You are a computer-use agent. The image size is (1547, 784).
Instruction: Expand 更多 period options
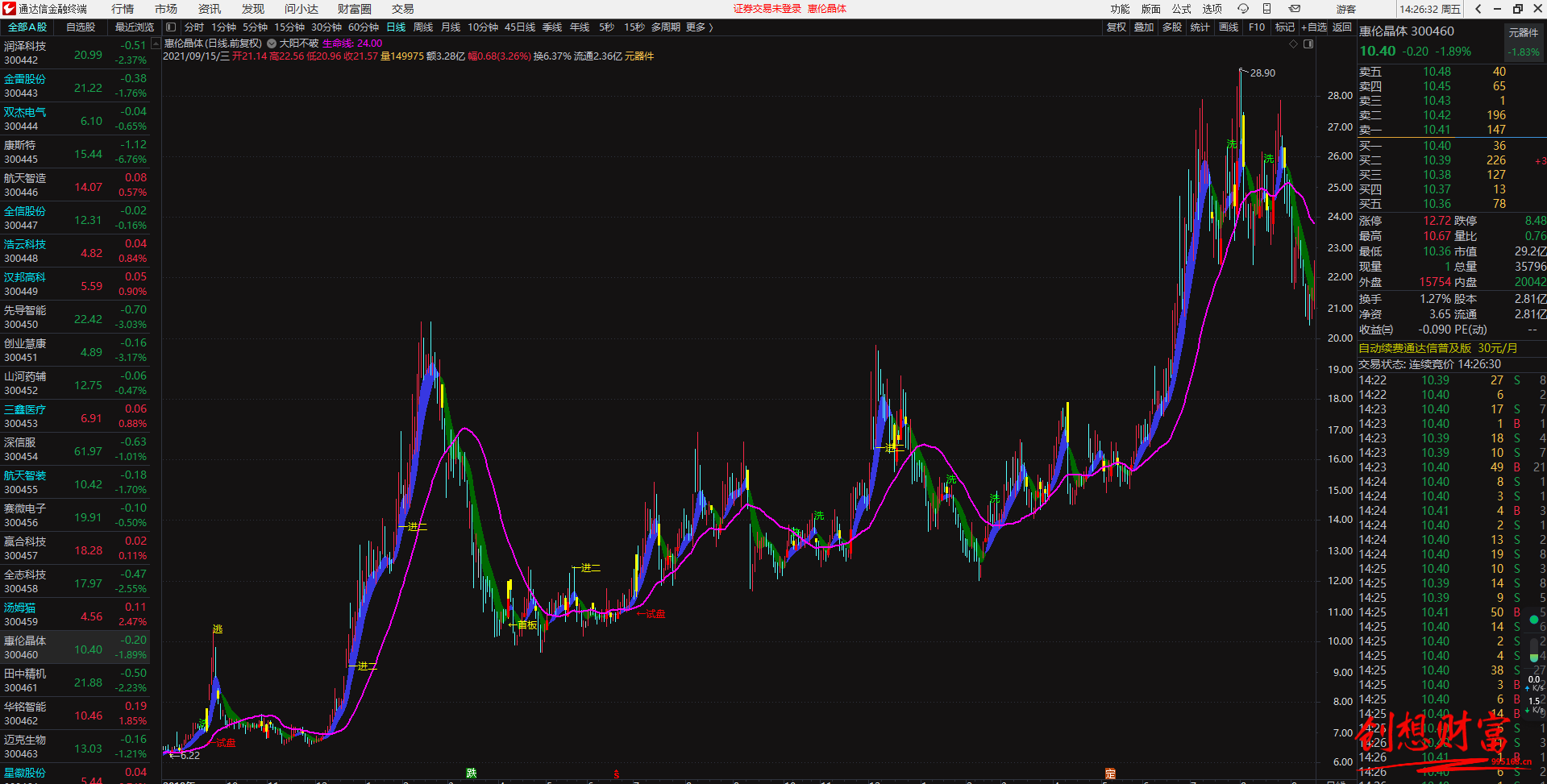[699, 27]
